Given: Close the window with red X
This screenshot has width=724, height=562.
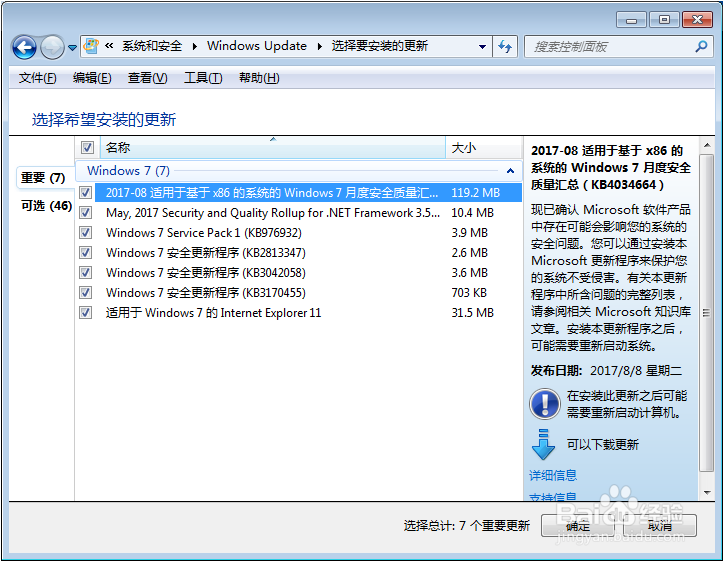Looking at the screenshot, I should [697, 20].
